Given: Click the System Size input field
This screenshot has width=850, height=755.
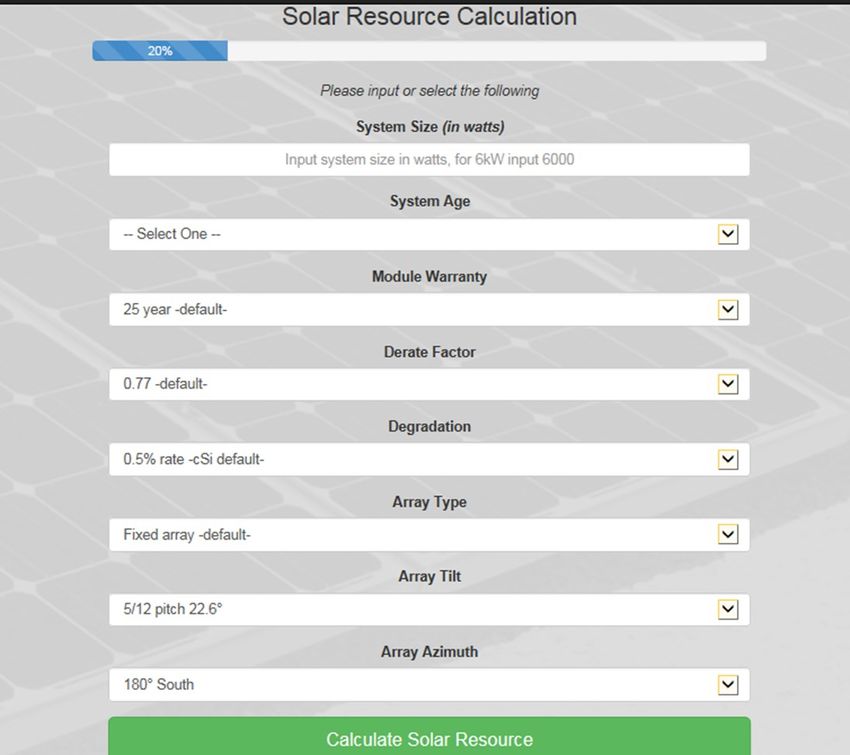Looking at the screenshot, I should tap(429, 159).
